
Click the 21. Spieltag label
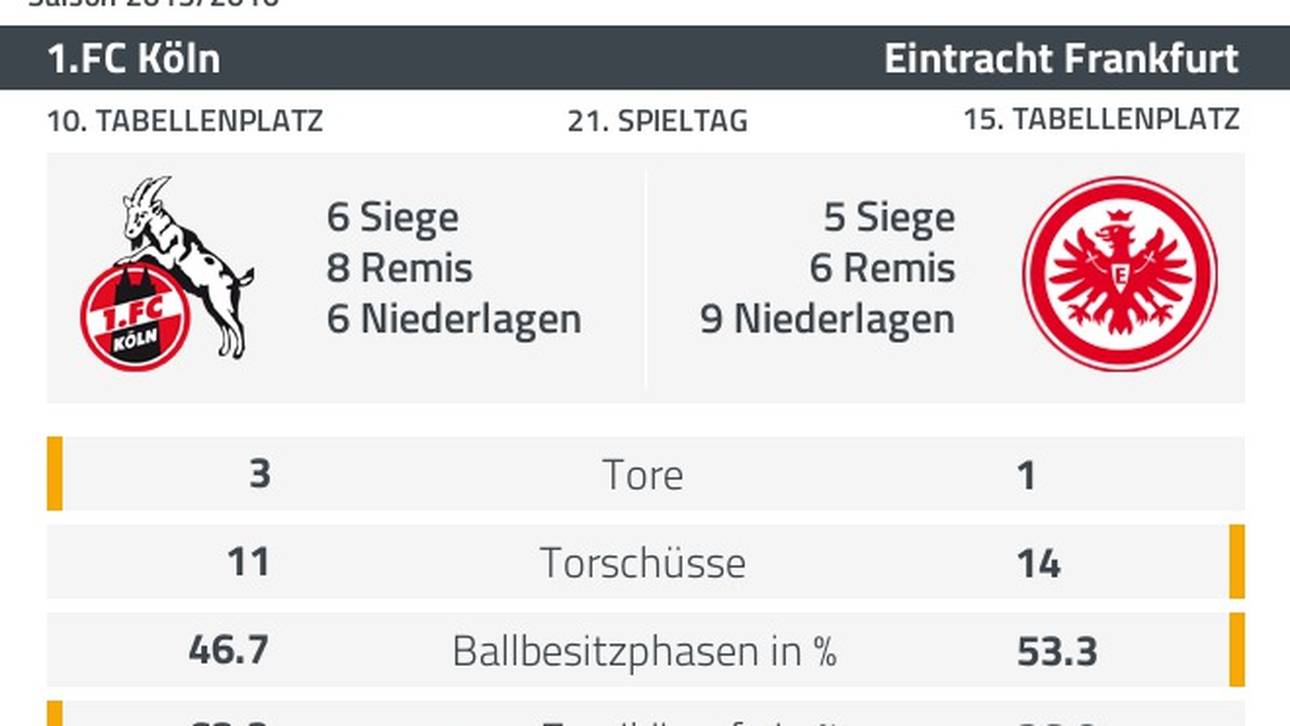click(x=657, y=121)
